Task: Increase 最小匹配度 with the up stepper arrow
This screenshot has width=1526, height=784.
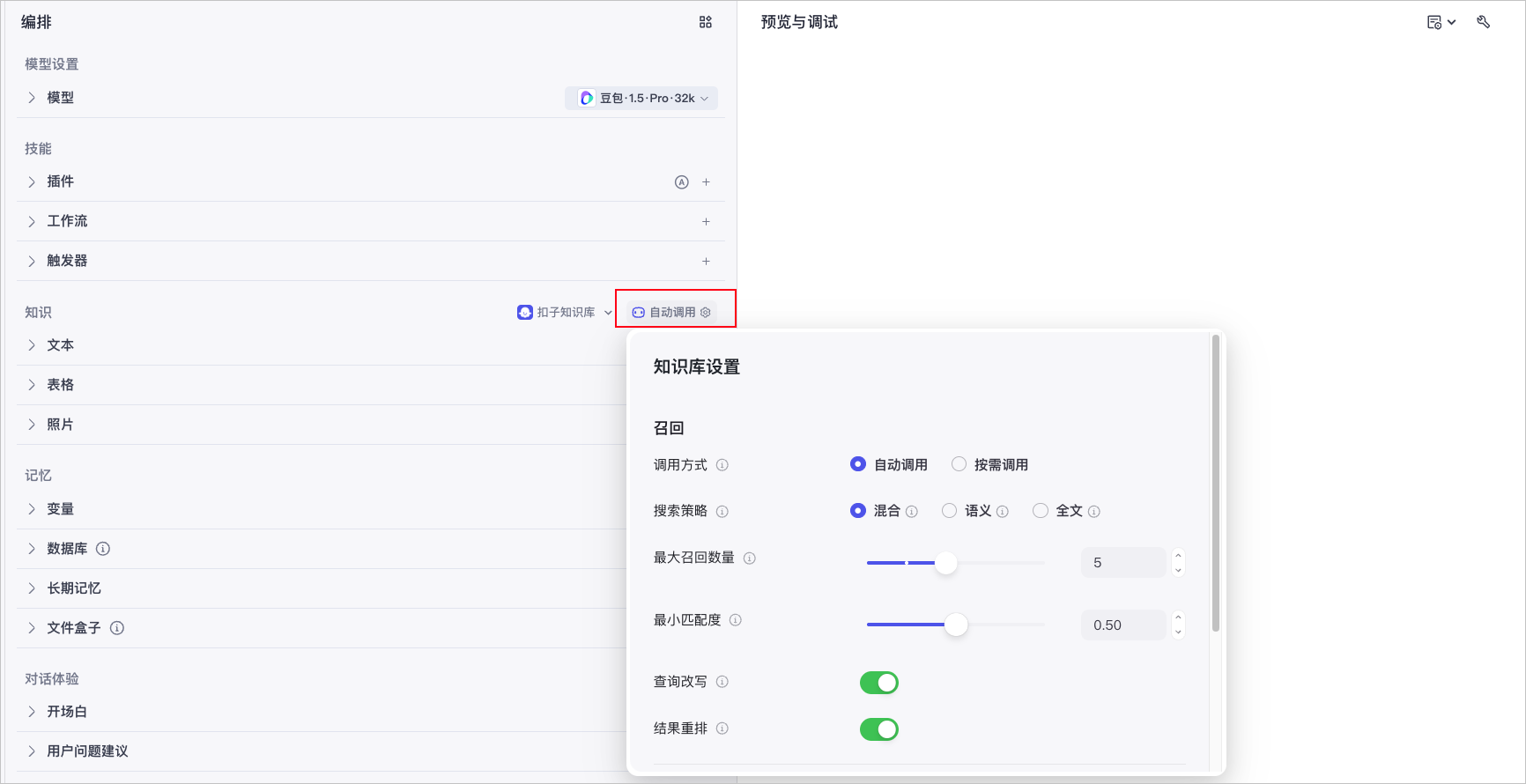Action: (x=1178, y=618)
